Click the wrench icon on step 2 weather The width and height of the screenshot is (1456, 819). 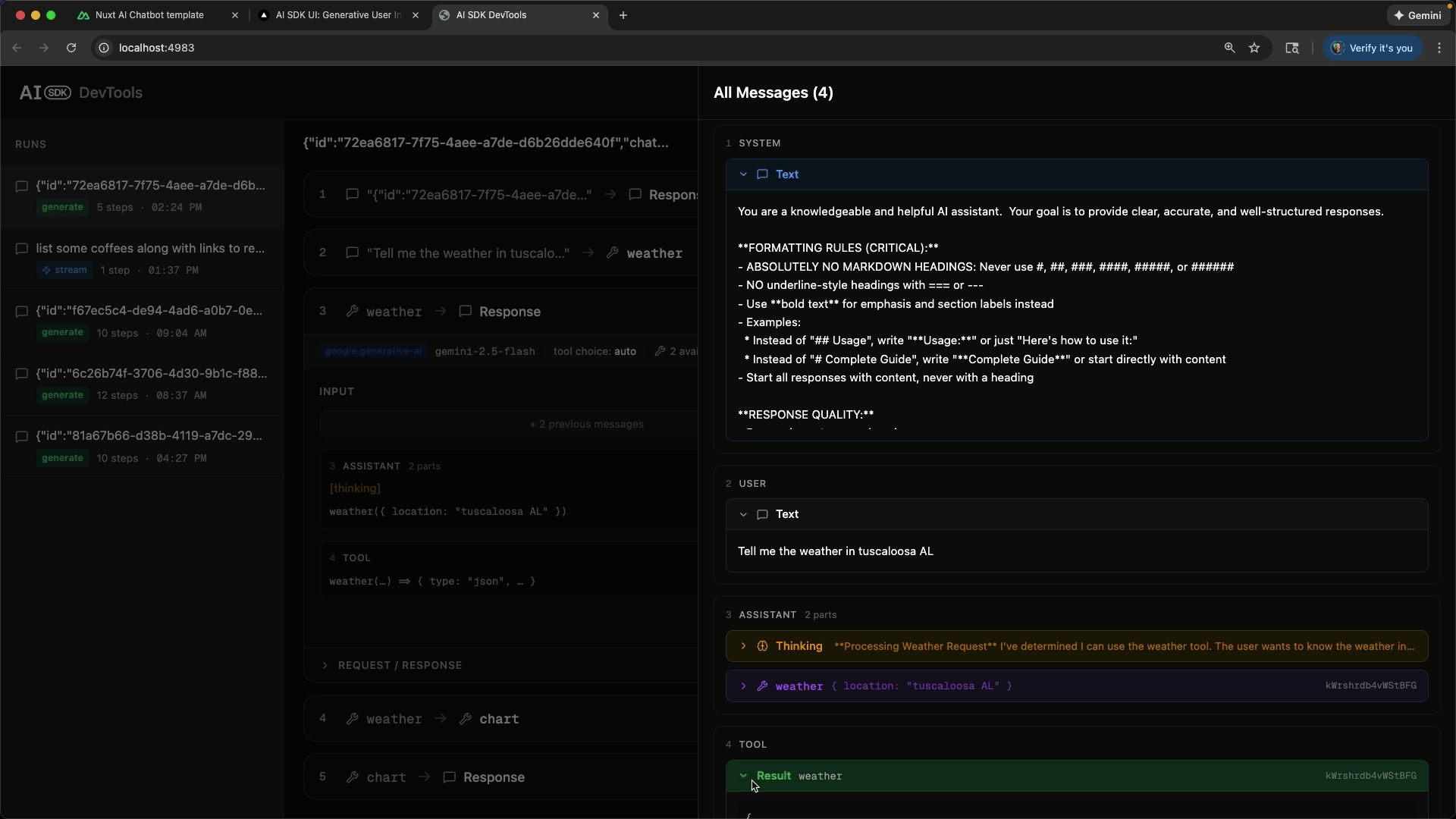[x=613, y=253]
